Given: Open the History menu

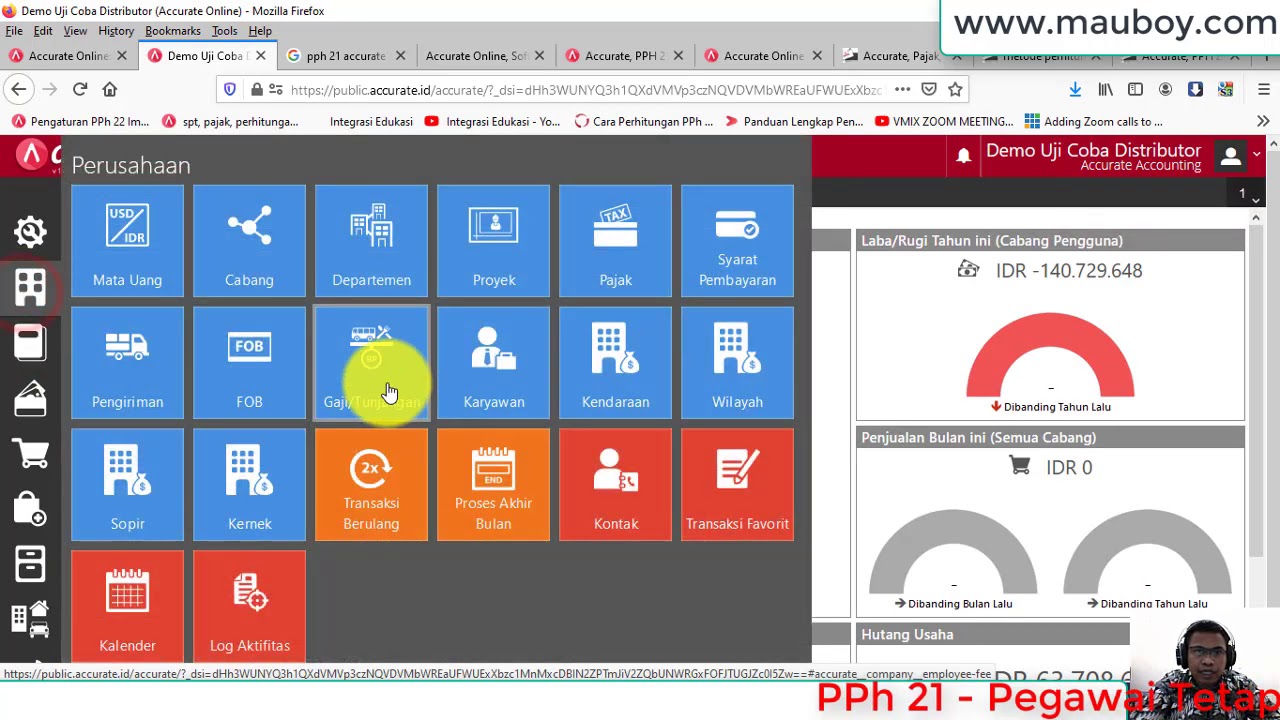Looking at the screenshot, I should [x=116, y=31].
